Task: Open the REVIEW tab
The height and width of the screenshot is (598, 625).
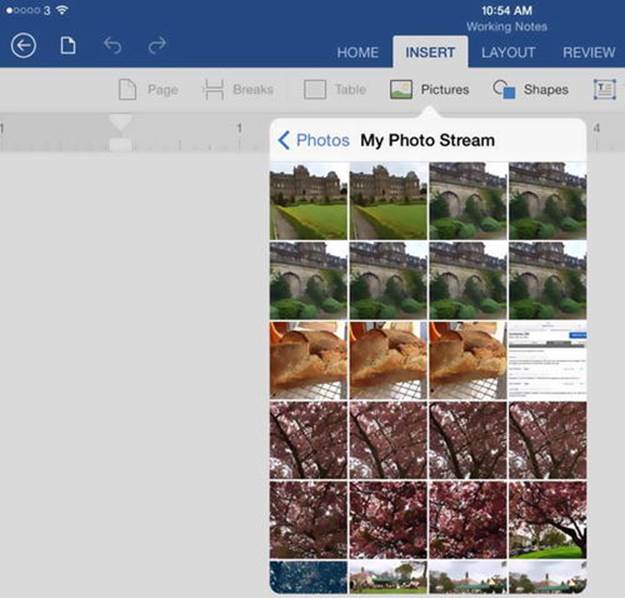Action: click(589, 52)
